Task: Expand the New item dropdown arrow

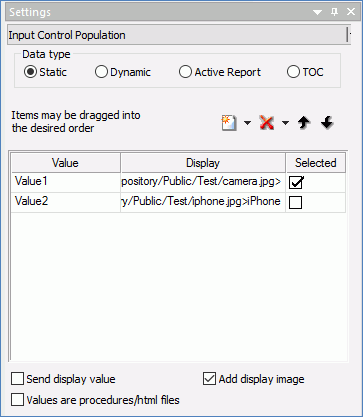Action: point(247,123)
